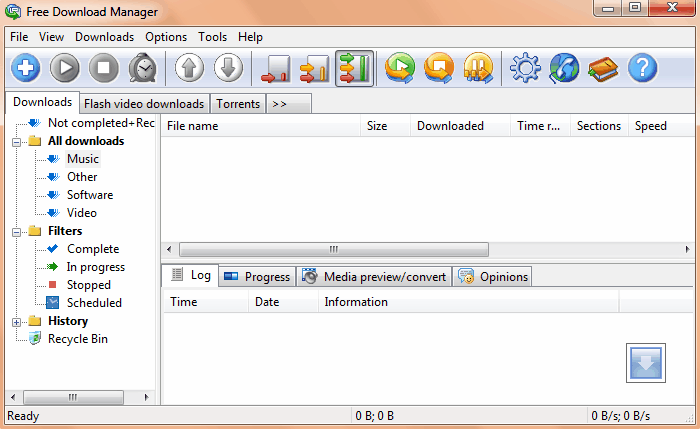700x429 pixels.
Task: Select the Music category
Action: 83,159
